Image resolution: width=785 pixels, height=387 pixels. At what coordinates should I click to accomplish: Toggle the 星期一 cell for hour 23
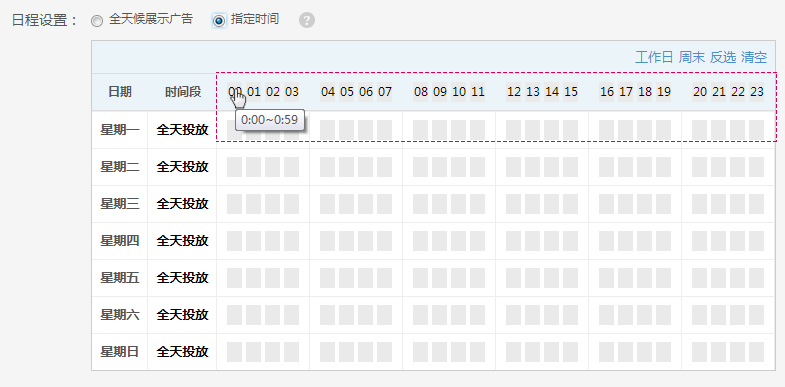[757, 130]
